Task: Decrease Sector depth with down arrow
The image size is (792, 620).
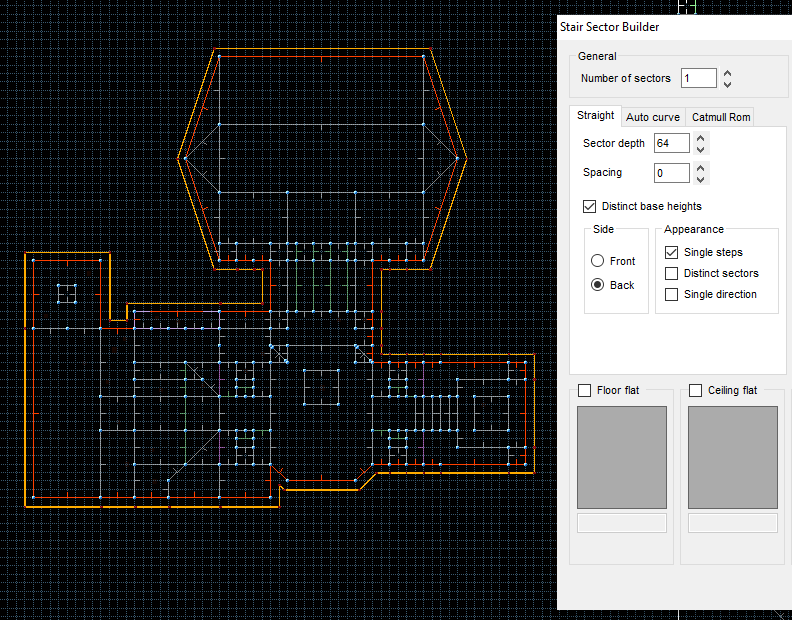Action: [x=701, y=149]
